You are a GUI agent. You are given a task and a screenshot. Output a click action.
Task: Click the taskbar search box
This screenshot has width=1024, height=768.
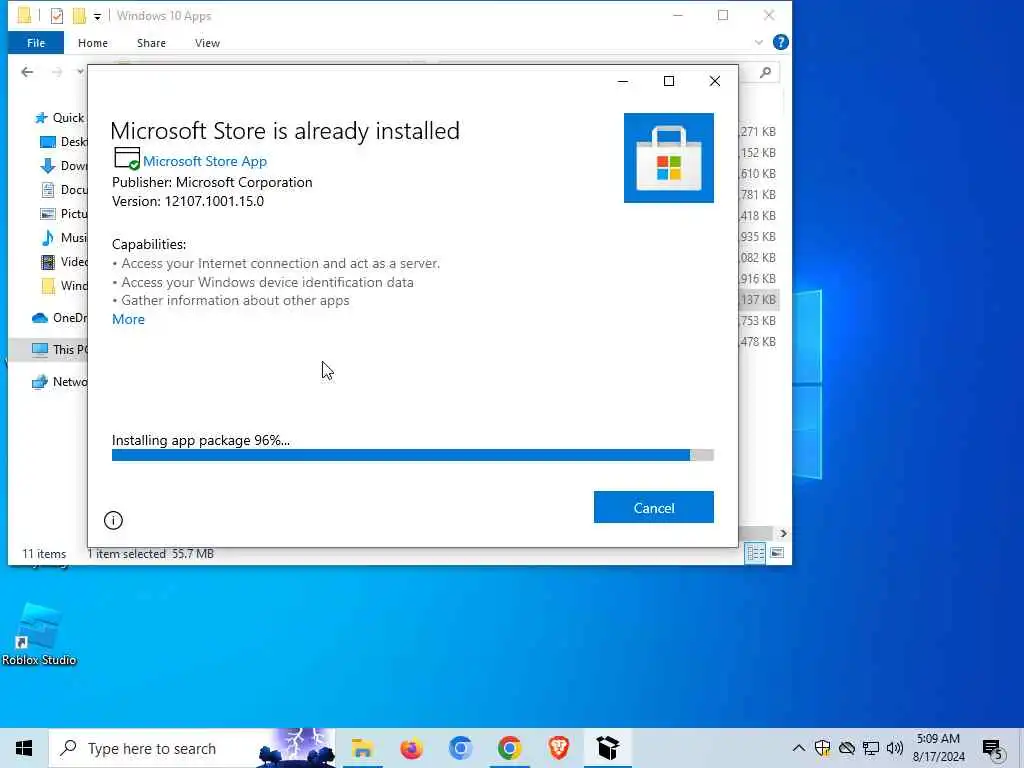point(192,748)
